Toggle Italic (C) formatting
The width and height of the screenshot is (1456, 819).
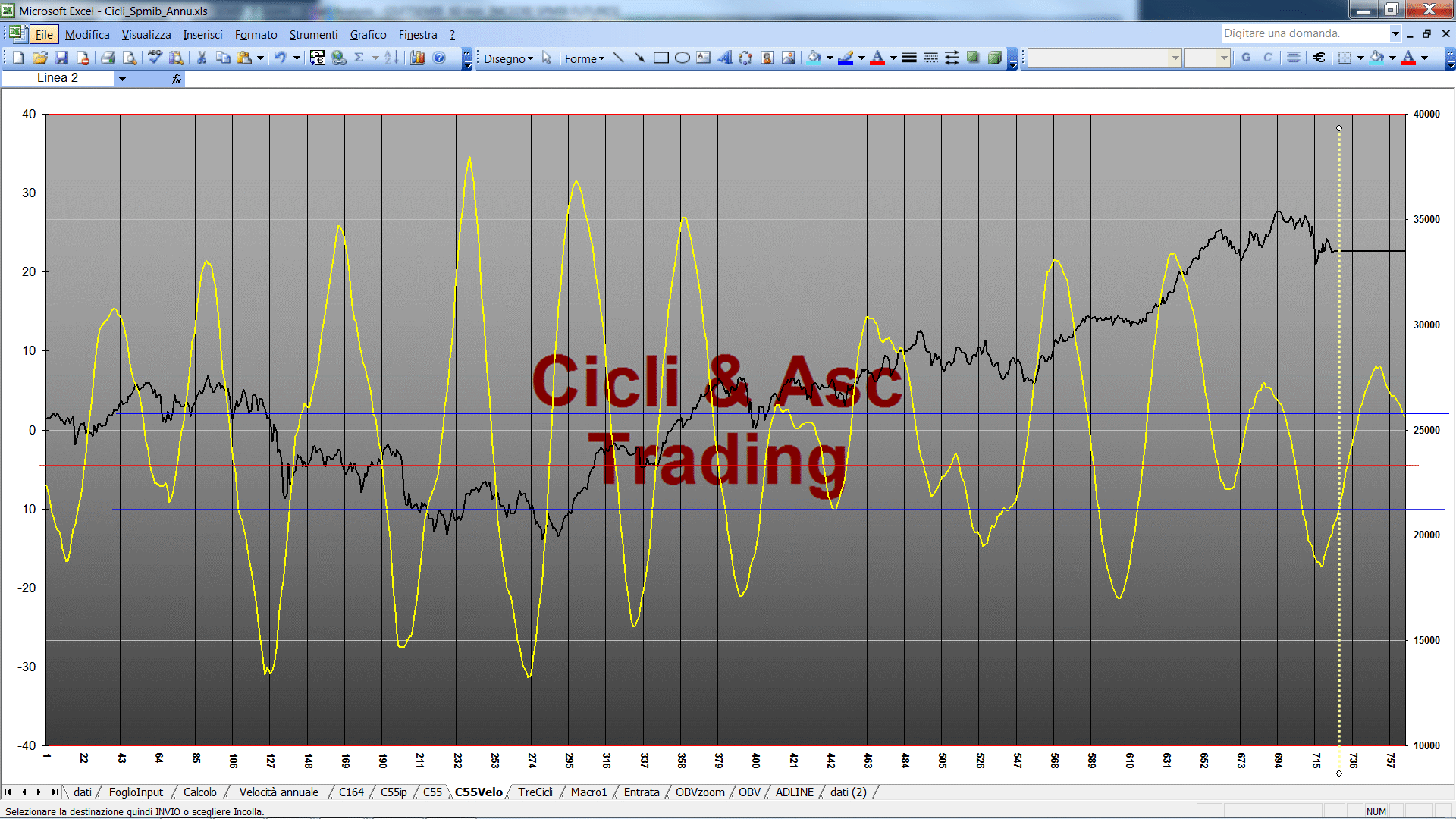pos(1267,58)
